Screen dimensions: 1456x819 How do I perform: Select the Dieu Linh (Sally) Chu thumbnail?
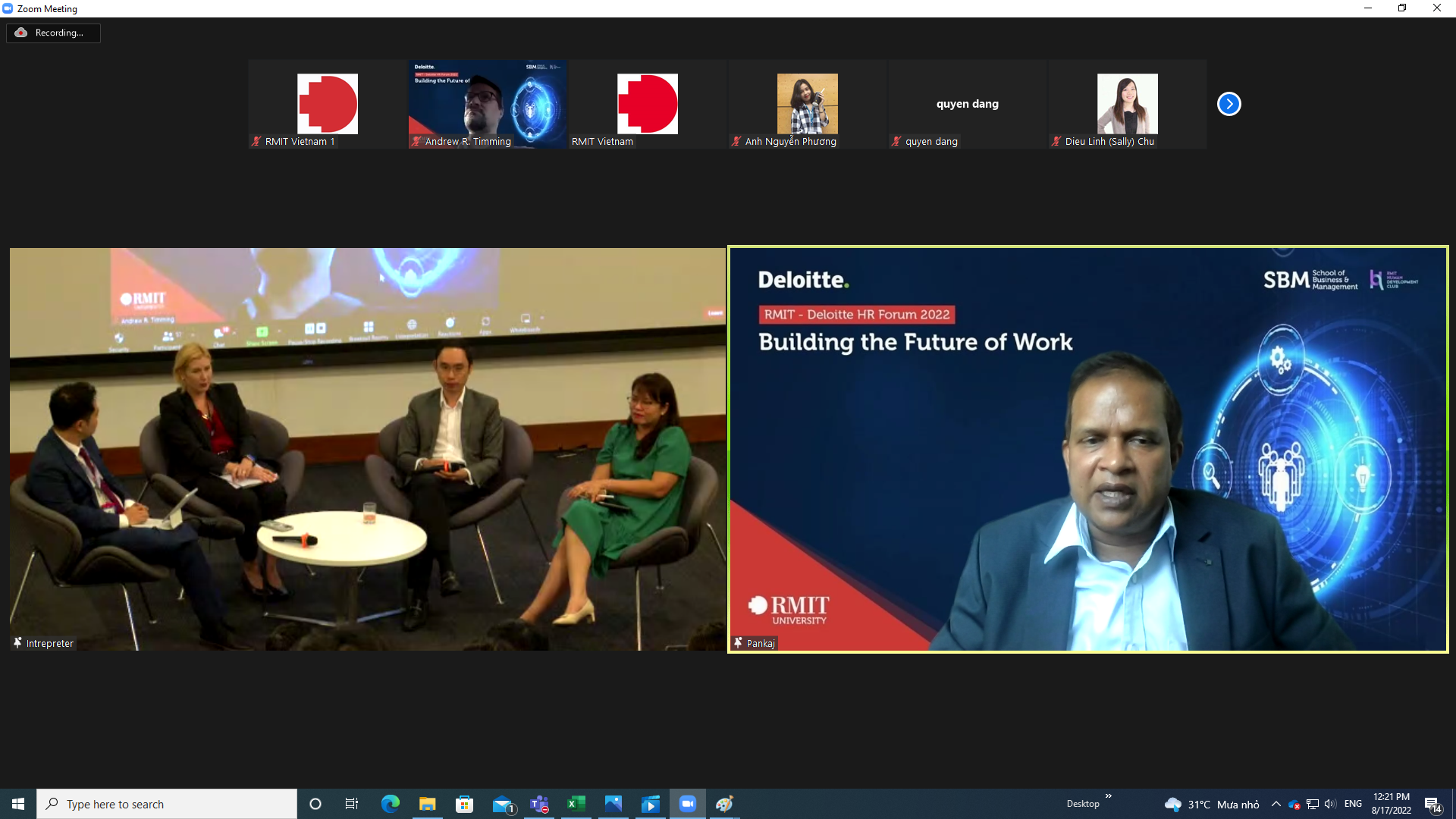point(1128,104)
